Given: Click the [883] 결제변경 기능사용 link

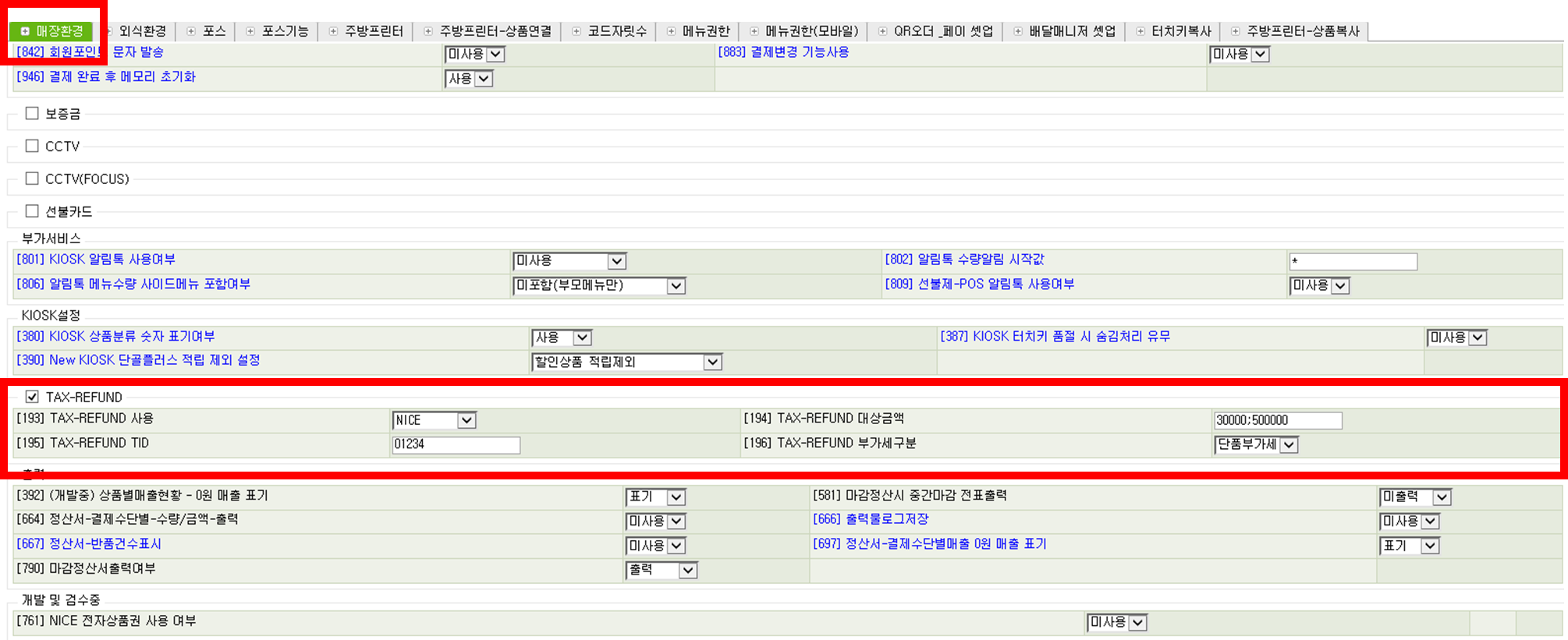Looking at the screenshot, I should click(x=783, y=52).
